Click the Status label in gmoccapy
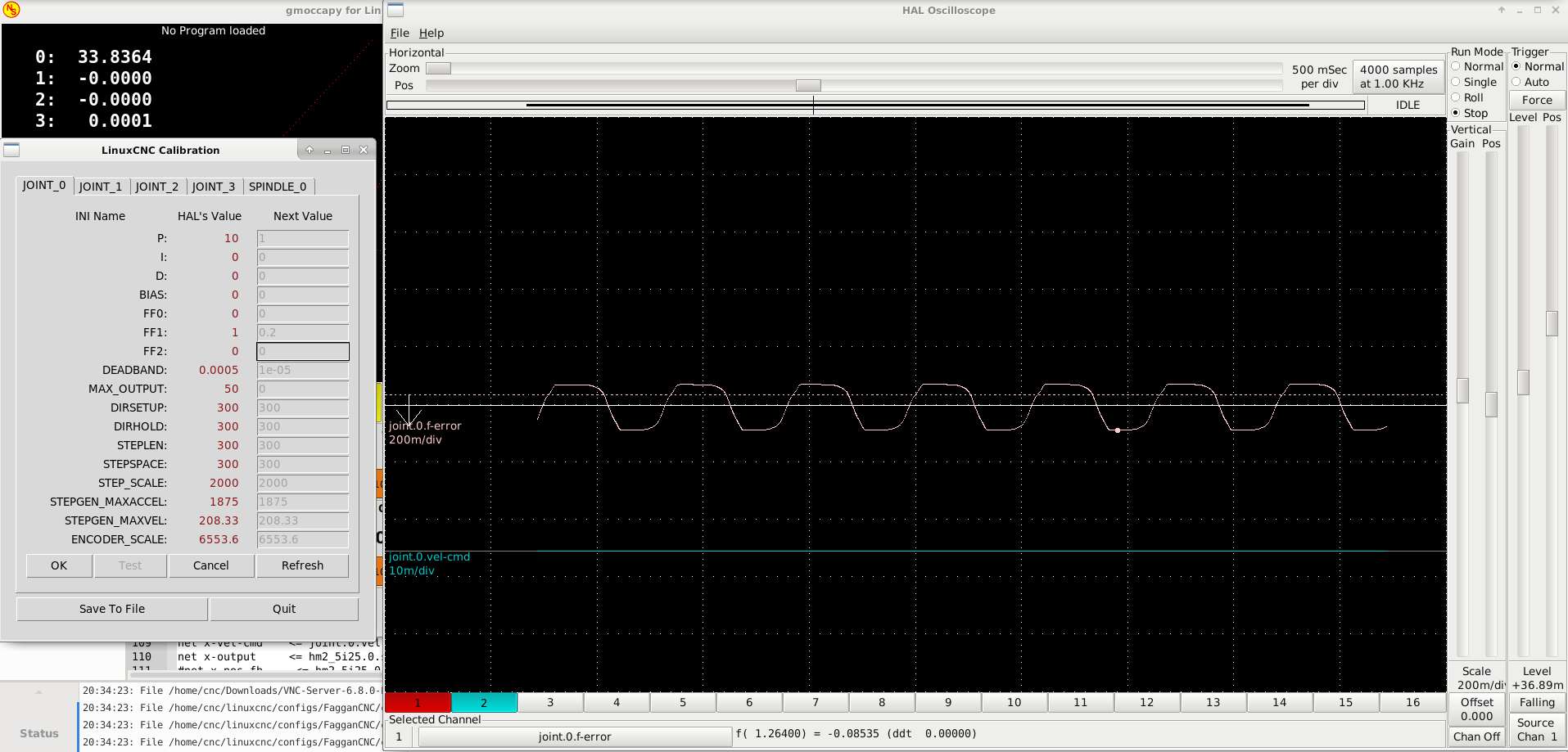Image resolution: width=1568 pixels, height=752 pixels. [x=39, y=733]
